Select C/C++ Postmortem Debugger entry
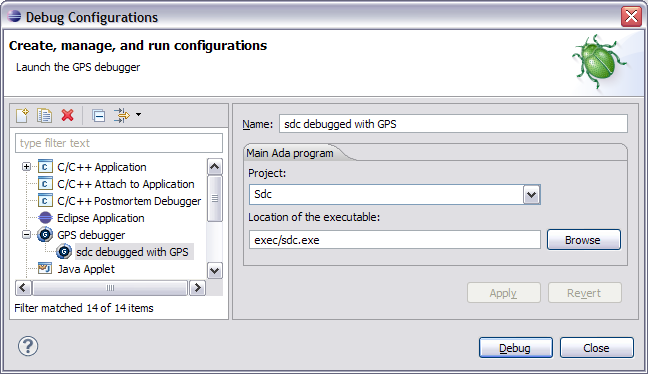 coord(129,201)
